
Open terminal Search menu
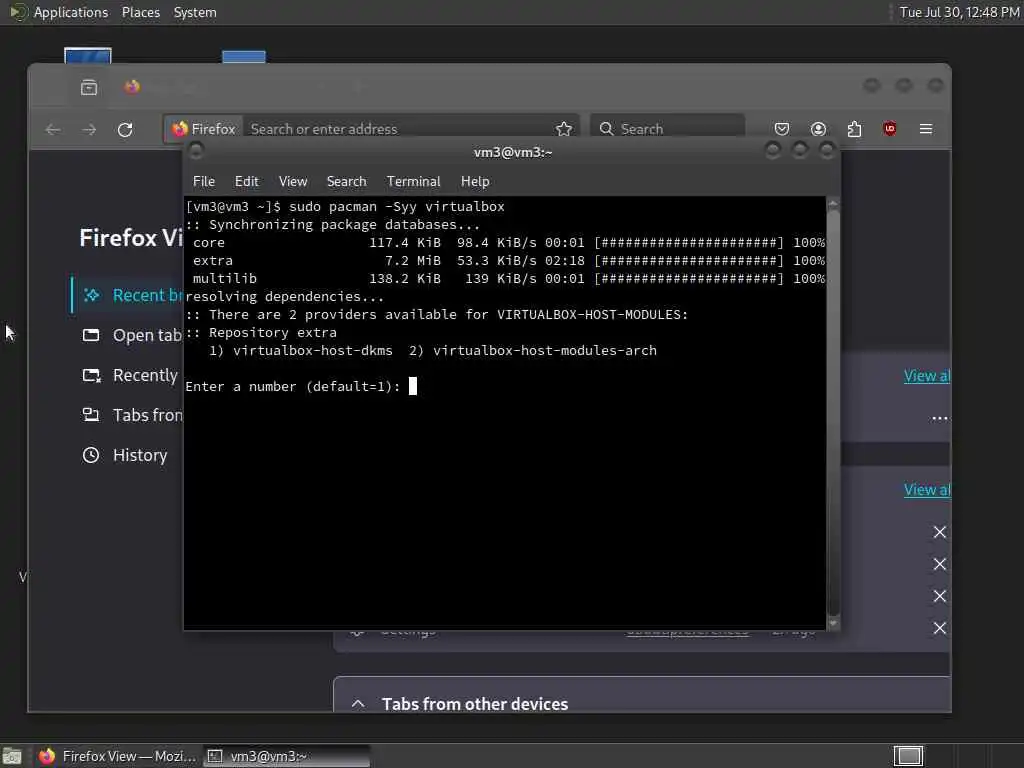point(346,182)
